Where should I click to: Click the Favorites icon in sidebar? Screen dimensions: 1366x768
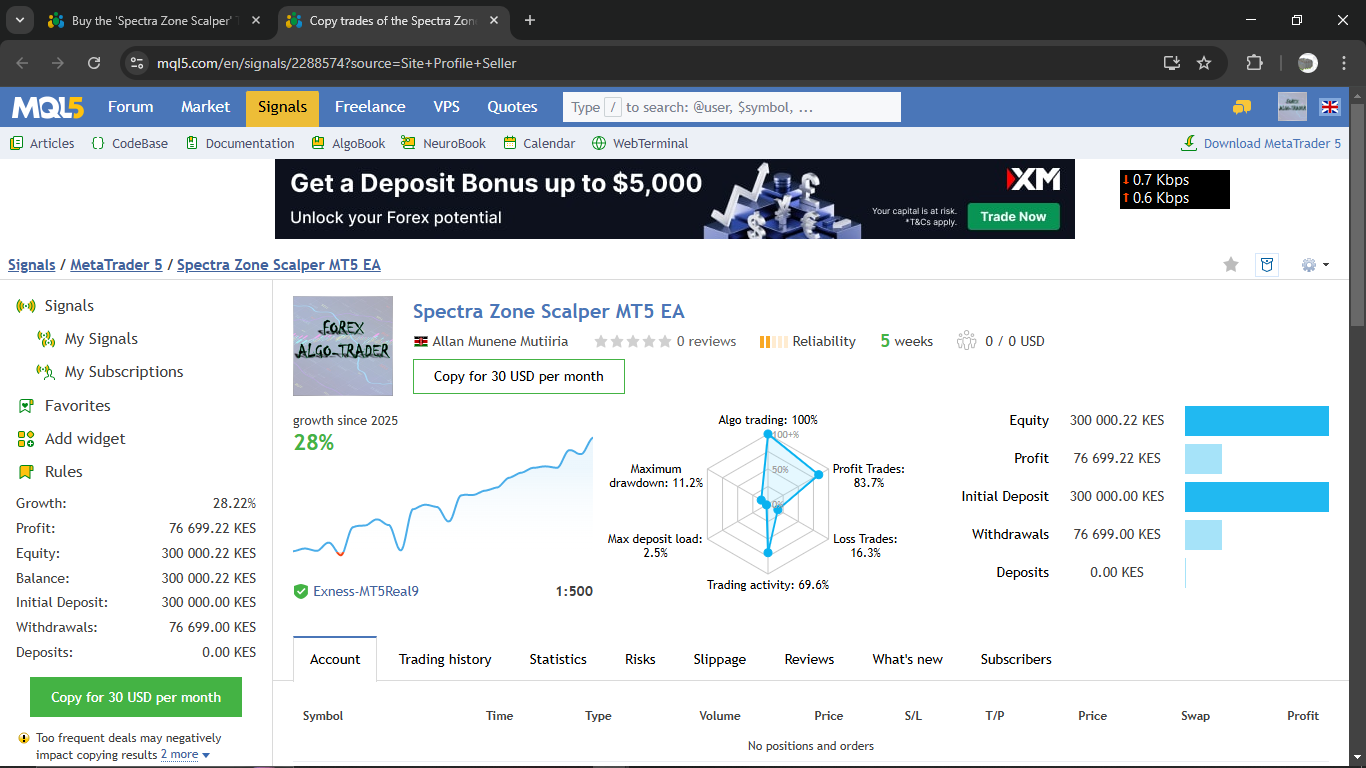[x=27, y=406]
